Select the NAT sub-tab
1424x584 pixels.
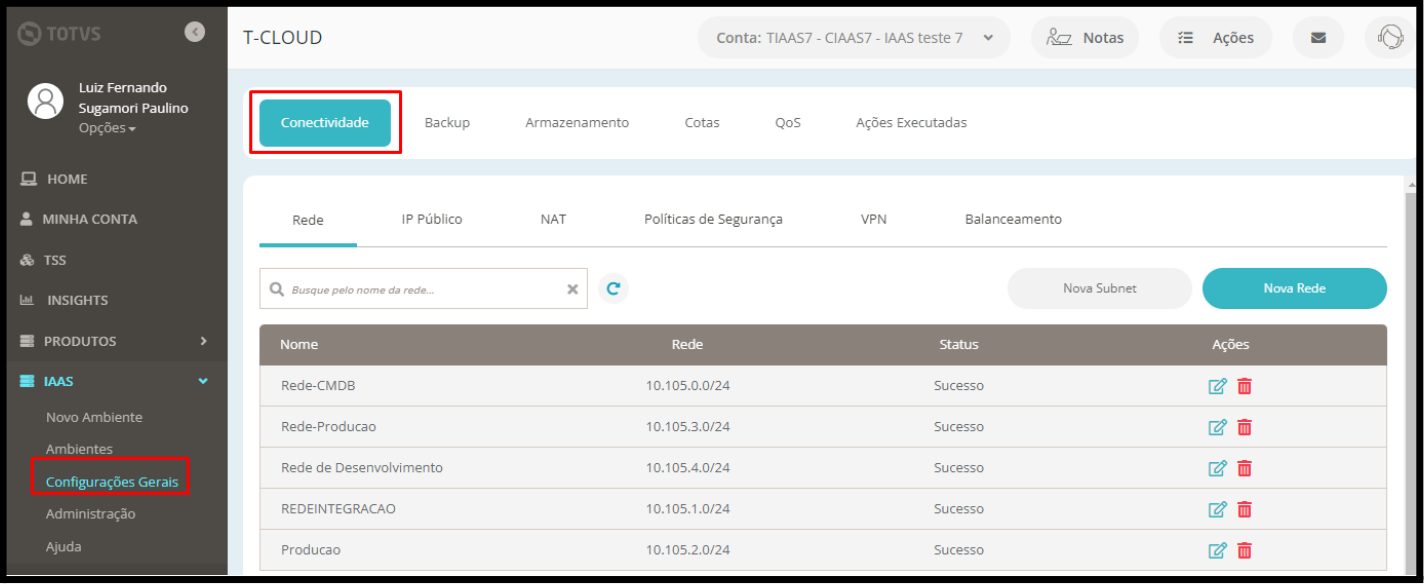(x=553, y=219)
